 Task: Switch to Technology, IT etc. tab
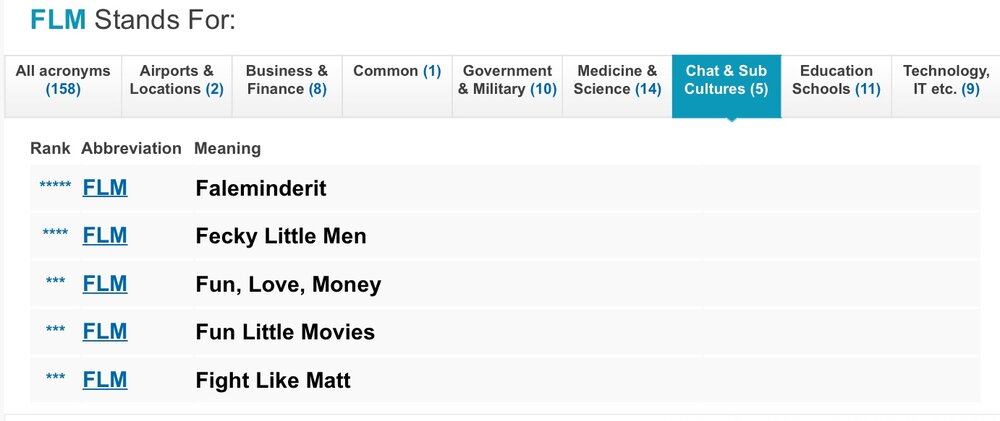[946, 86]
